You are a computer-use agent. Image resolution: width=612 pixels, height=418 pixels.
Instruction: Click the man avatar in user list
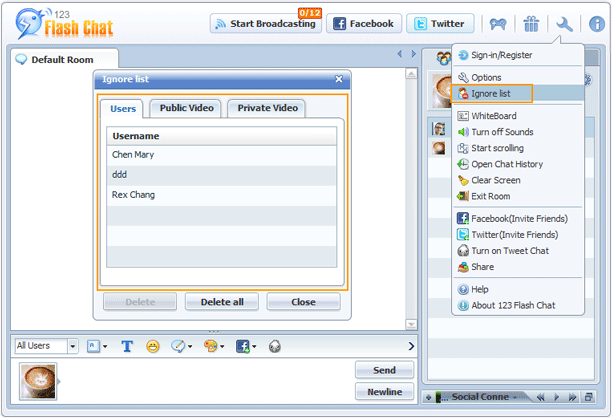click(439, 128)
